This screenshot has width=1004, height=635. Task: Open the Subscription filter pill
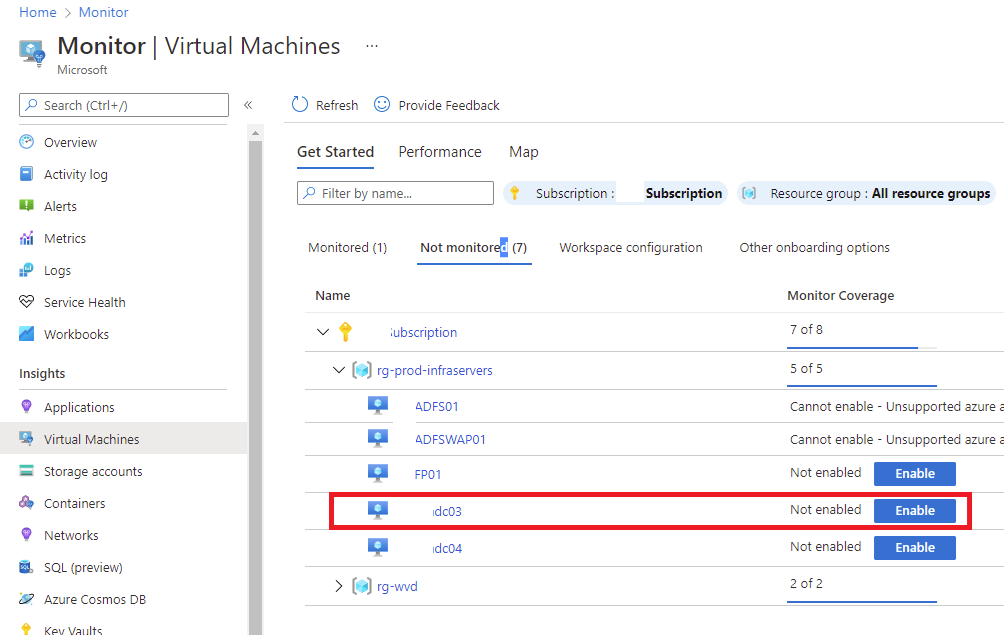[x=615, y=193]
